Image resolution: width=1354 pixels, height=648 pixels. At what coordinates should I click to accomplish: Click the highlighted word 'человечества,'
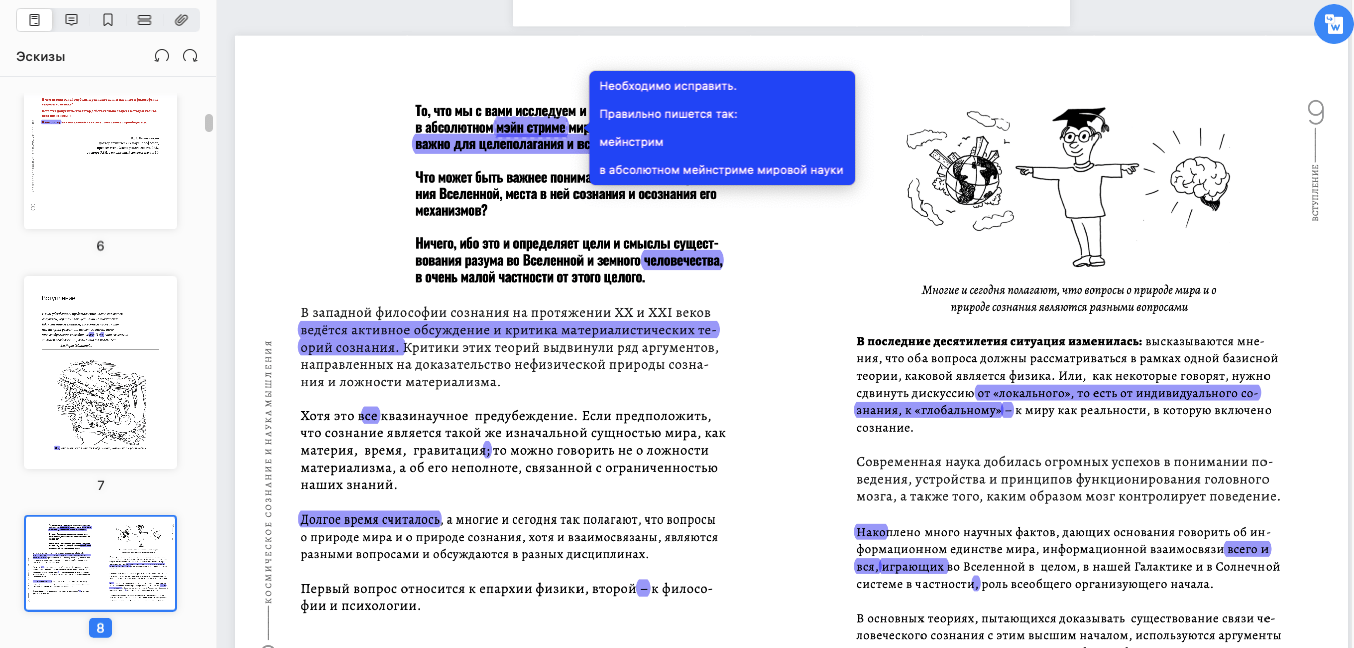coord(683,261)
